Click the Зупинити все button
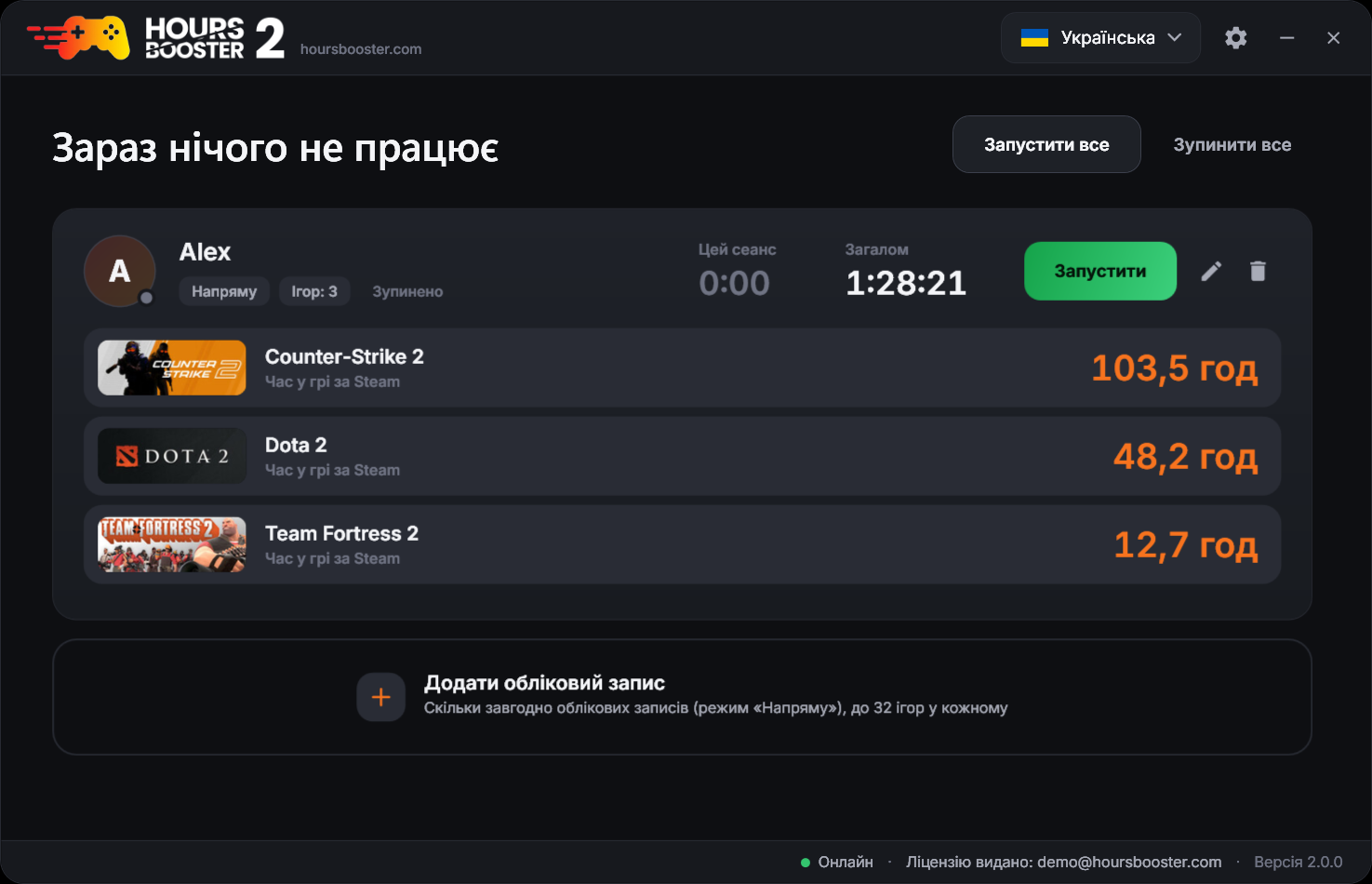The image size is (1372, 884). pos(1232,144)
